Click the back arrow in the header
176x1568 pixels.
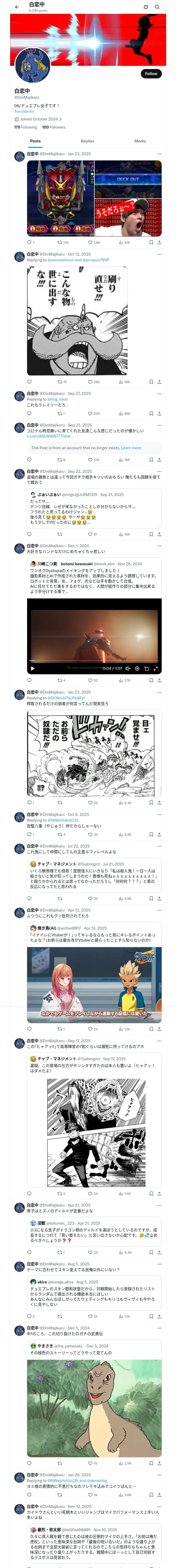tap(16, 7)
